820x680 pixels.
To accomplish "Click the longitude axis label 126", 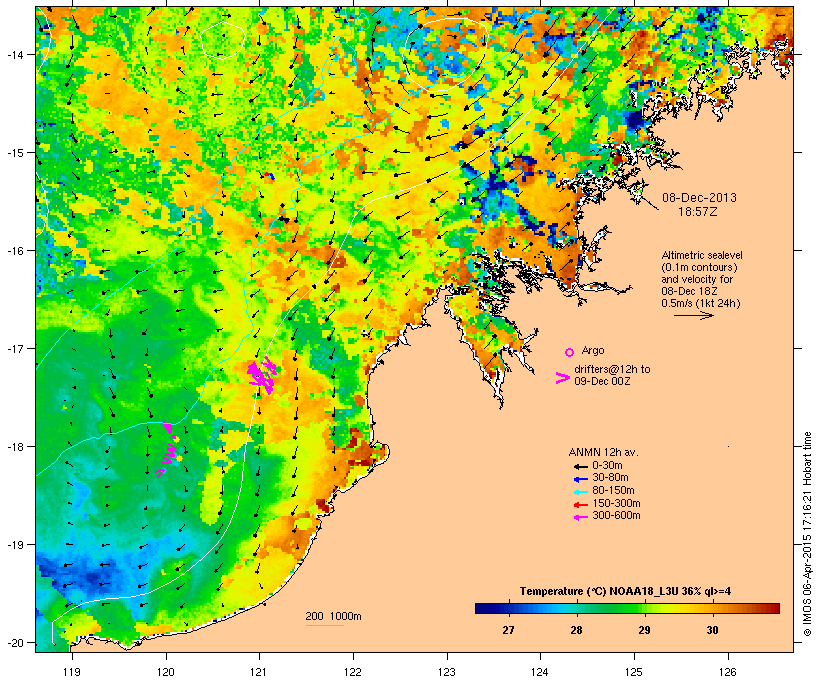I will coord(728,672).
